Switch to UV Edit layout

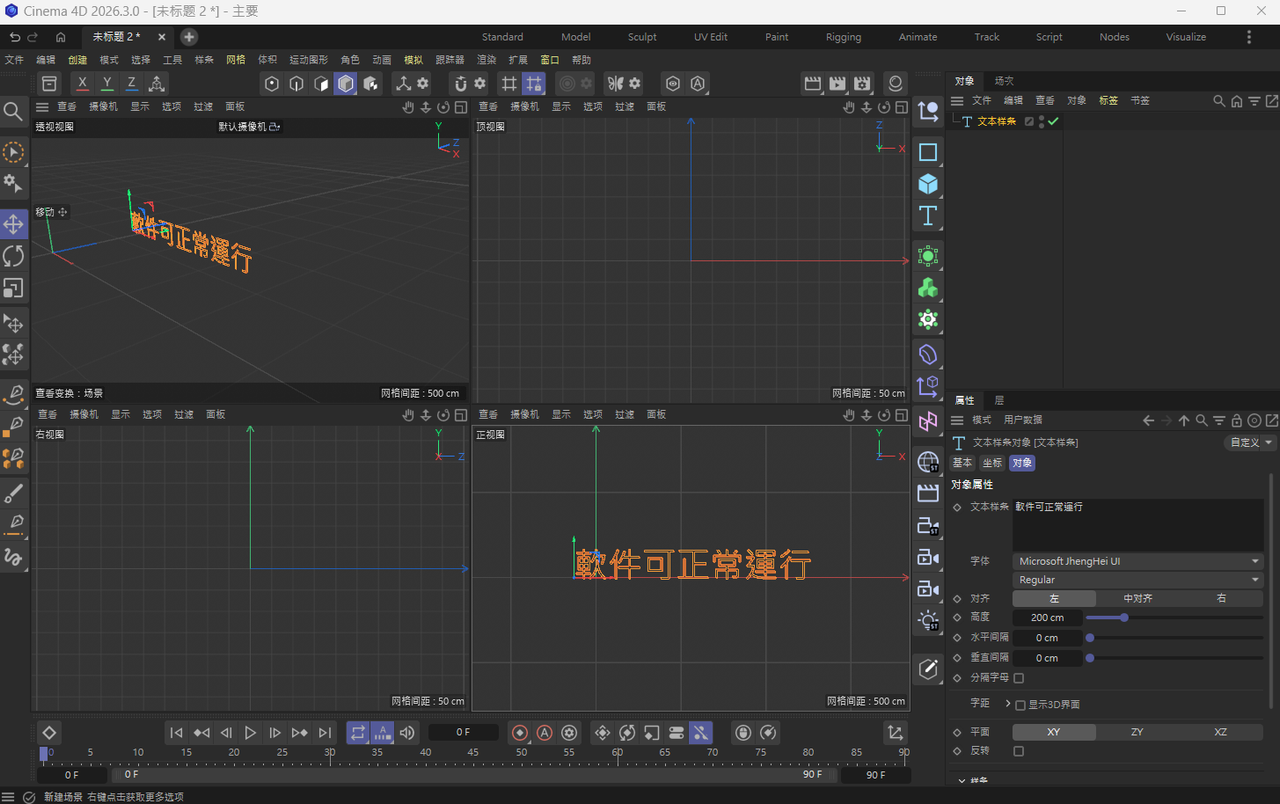click(x=711, y=37)
